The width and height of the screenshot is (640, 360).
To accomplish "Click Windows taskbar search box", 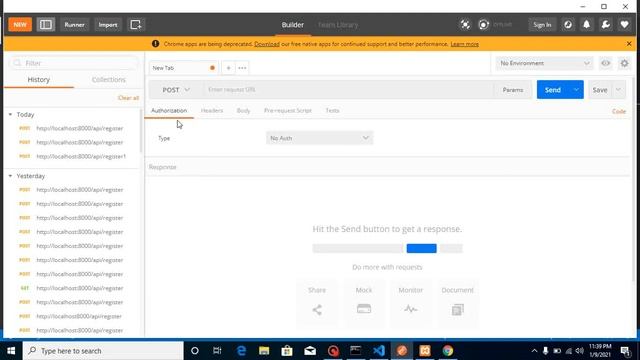I will click(x=103, y=351).
